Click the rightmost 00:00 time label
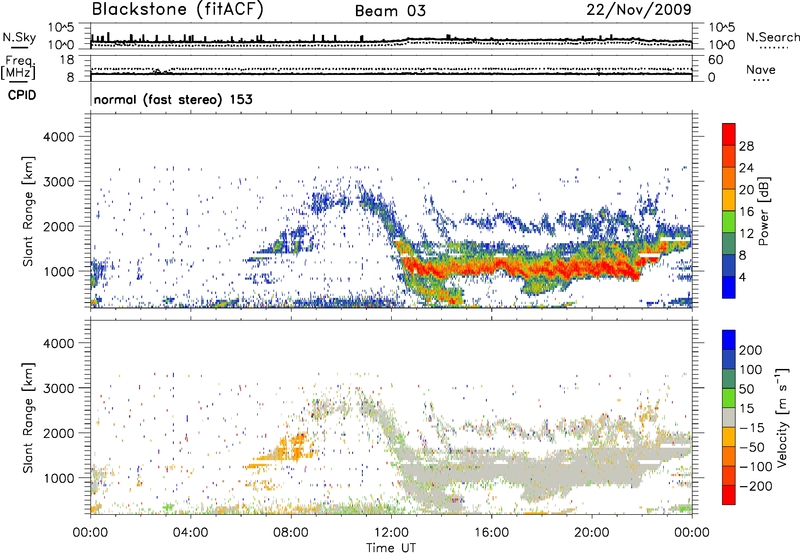The height and width of the screenshot is (554, 800). (692, 533)
